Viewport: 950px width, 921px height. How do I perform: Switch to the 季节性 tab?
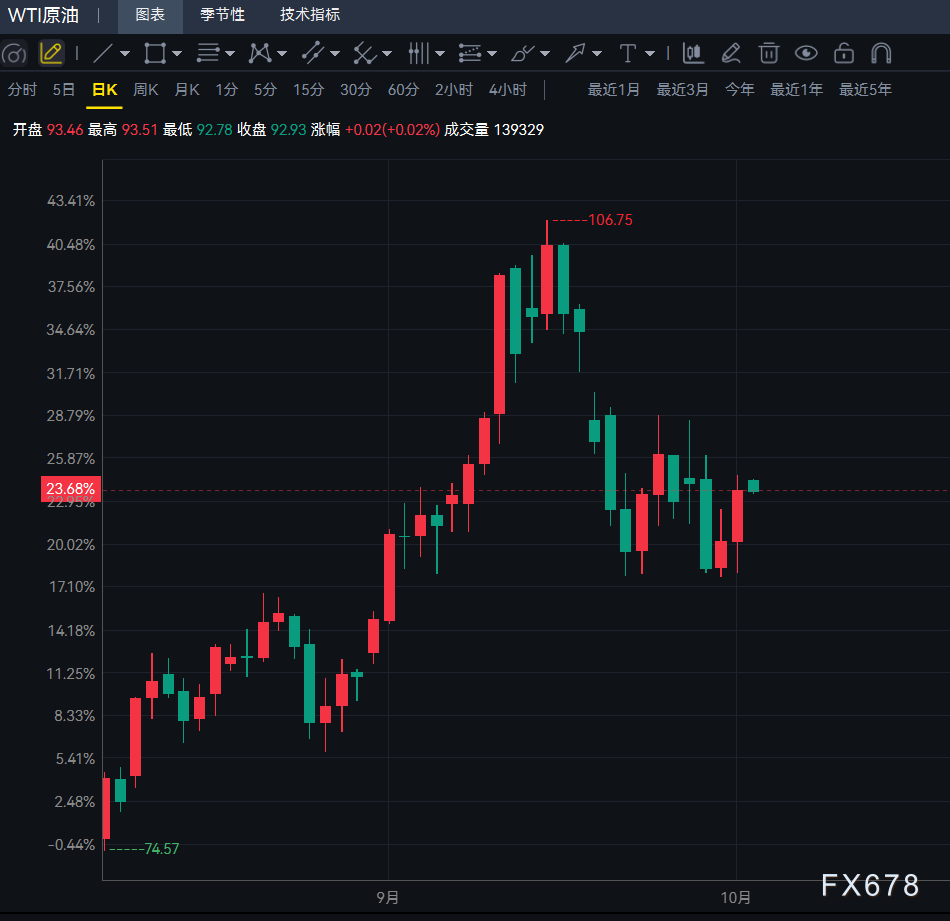point(222,15)
